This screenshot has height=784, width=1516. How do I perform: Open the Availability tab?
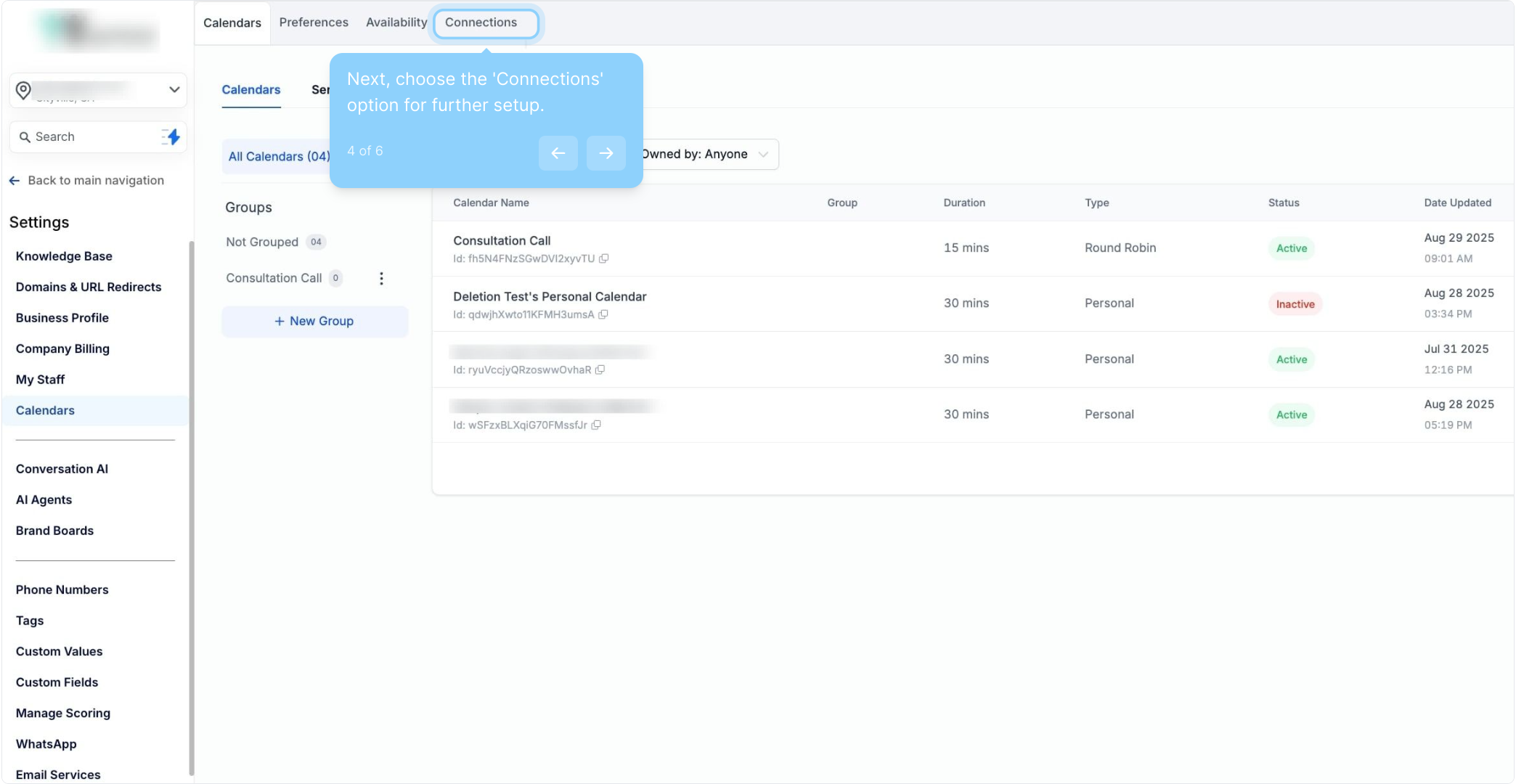[396, 23]
